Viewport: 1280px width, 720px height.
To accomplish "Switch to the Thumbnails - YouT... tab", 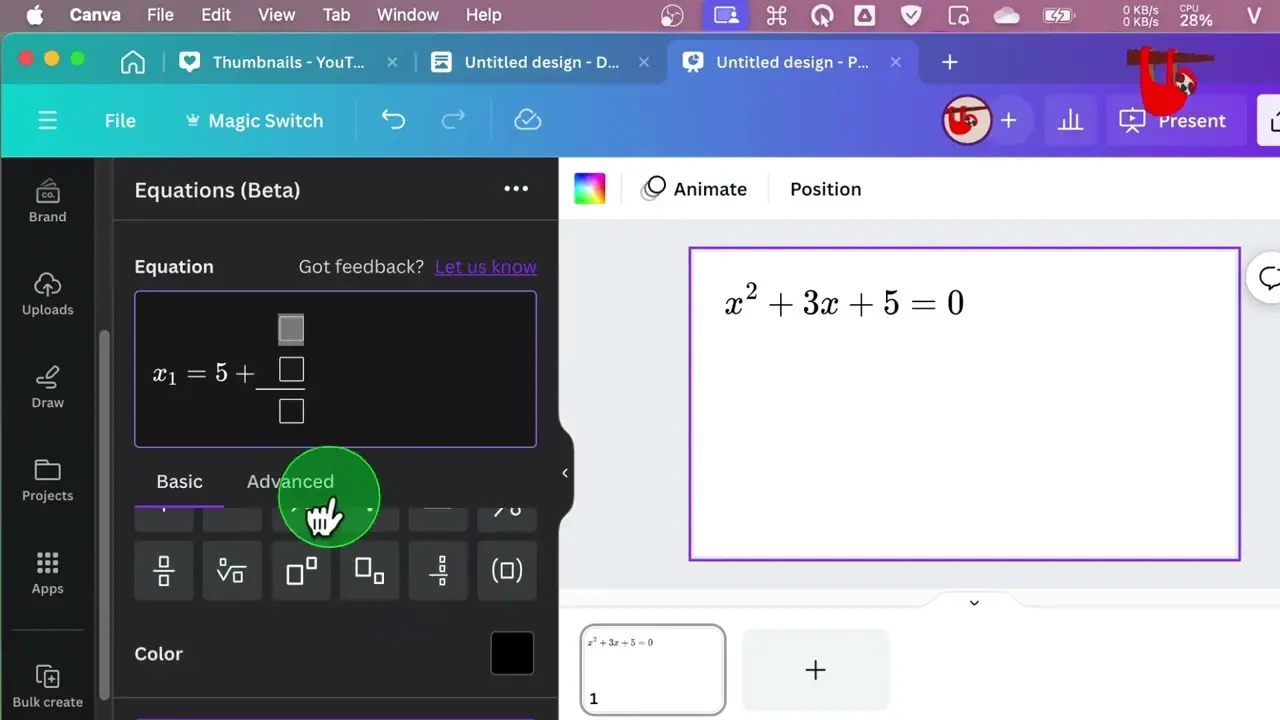I will pyautogui.click(x=289, y=62).
